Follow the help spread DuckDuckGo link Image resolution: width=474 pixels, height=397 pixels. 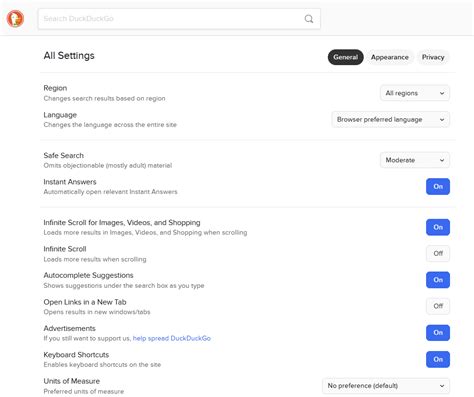tap(172, 338)
